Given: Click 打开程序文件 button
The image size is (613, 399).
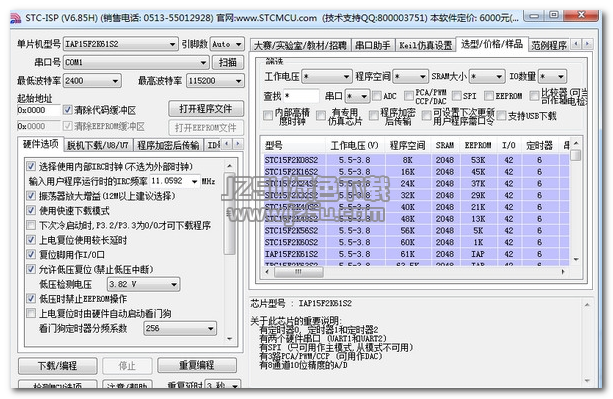Looking at the screenshot, I should tap(206, 109).
